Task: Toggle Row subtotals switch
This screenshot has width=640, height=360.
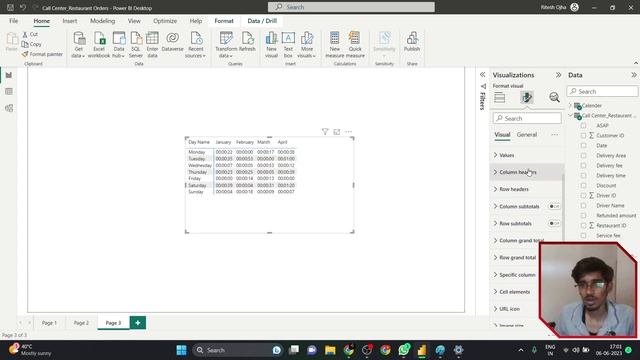Action: [554, 224]
